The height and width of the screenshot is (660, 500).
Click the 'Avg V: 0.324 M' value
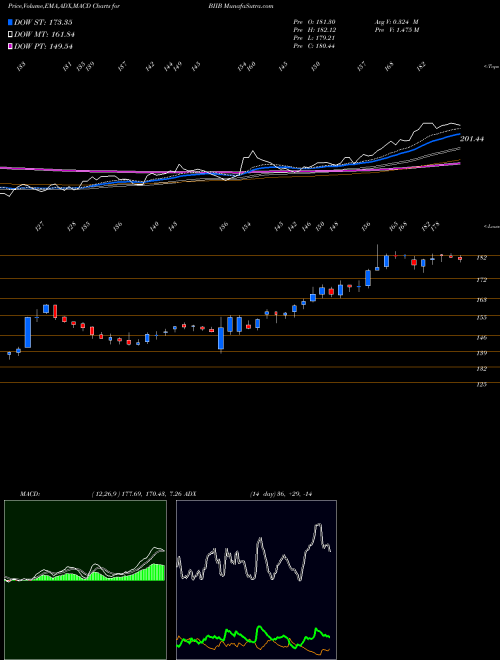[396, 22]
